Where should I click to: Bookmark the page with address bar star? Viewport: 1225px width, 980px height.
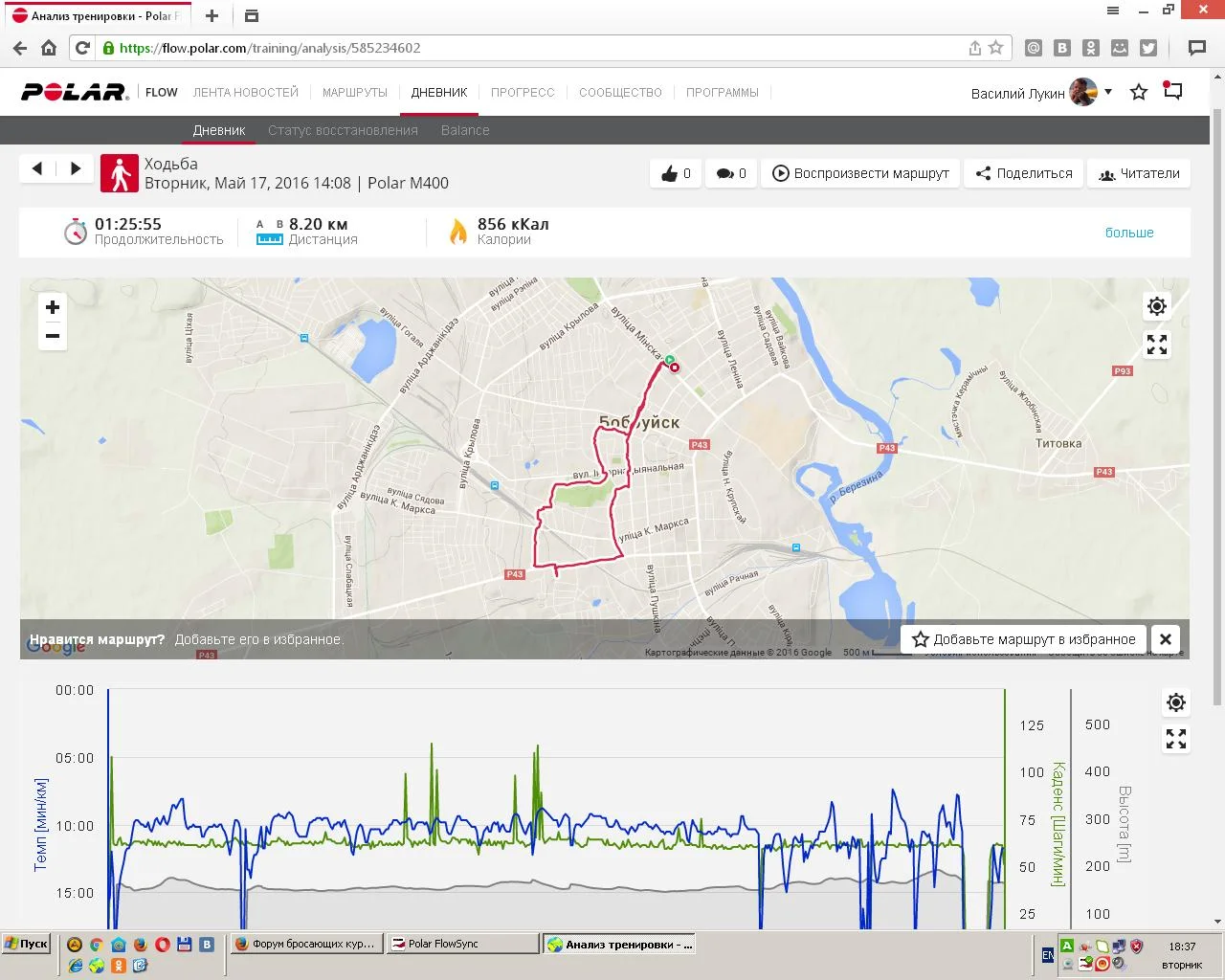[996, 48]
